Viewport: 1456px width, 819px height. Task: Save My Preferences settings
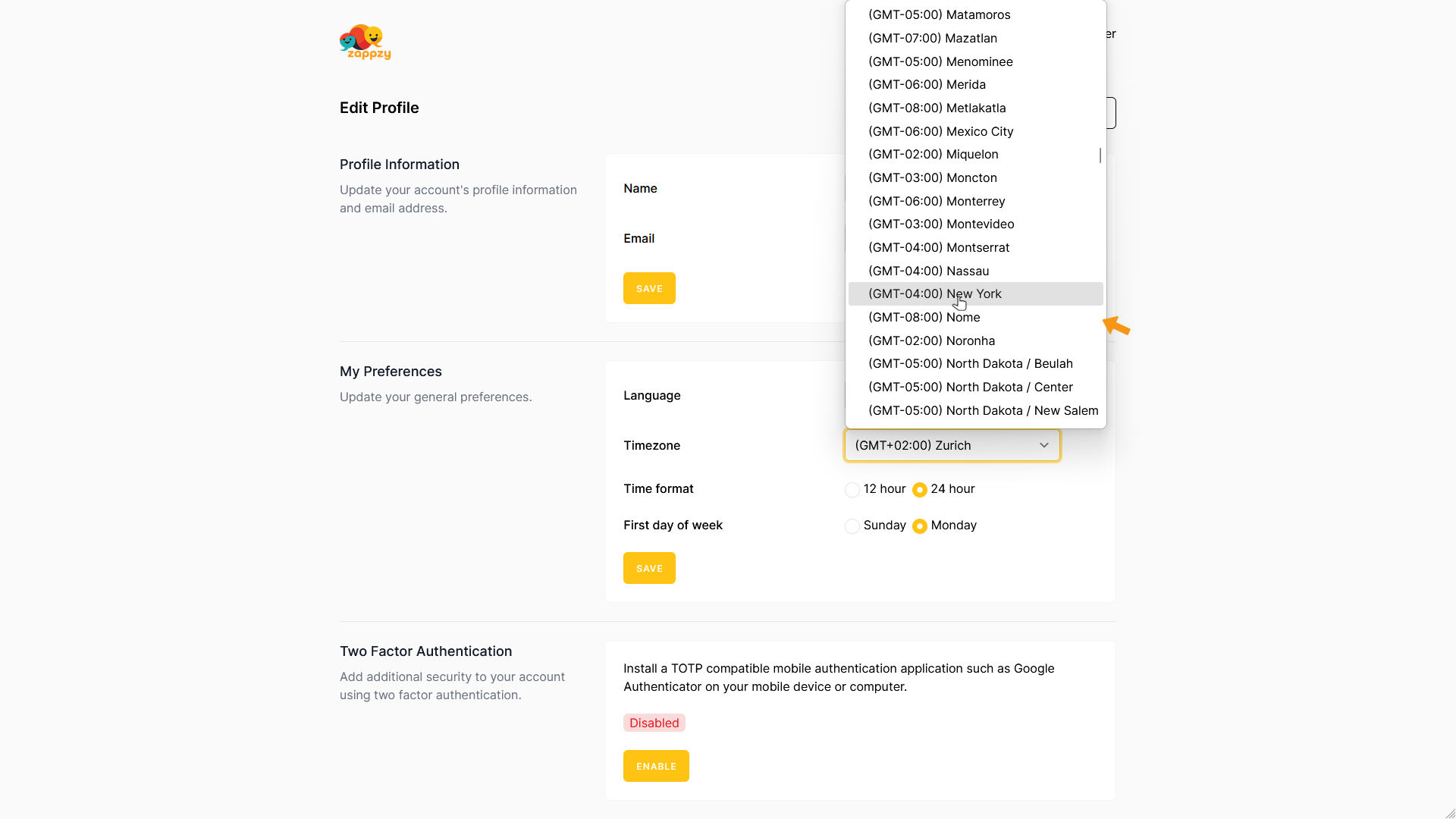point(649,568)
